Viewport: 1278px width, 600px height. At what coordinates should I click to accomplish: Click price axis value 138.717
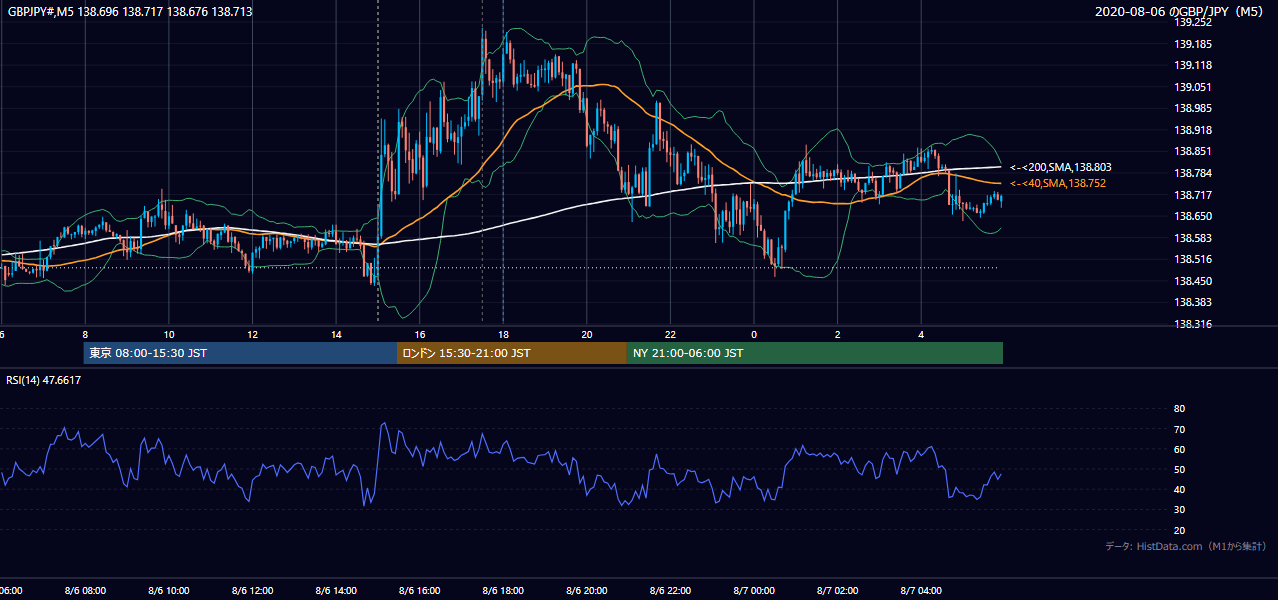(1193, 195)
